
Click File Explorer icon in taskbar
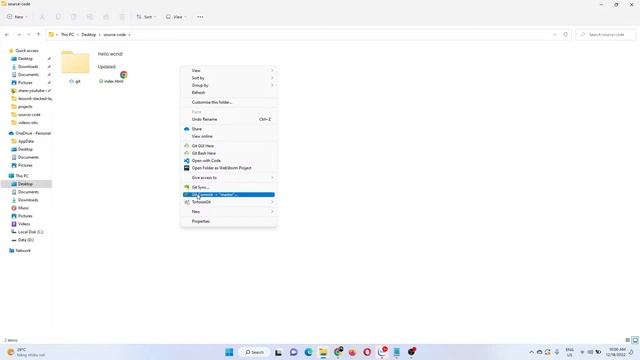click(323, 352)
